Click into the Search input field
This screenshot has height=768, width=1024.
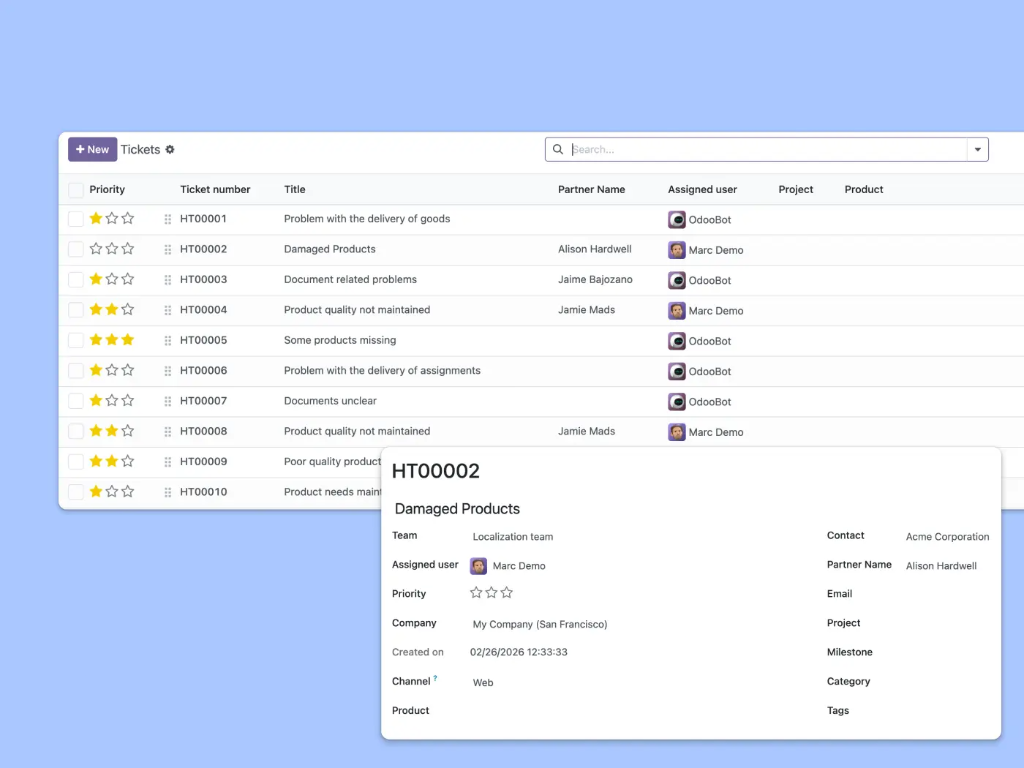pos(765,150)
